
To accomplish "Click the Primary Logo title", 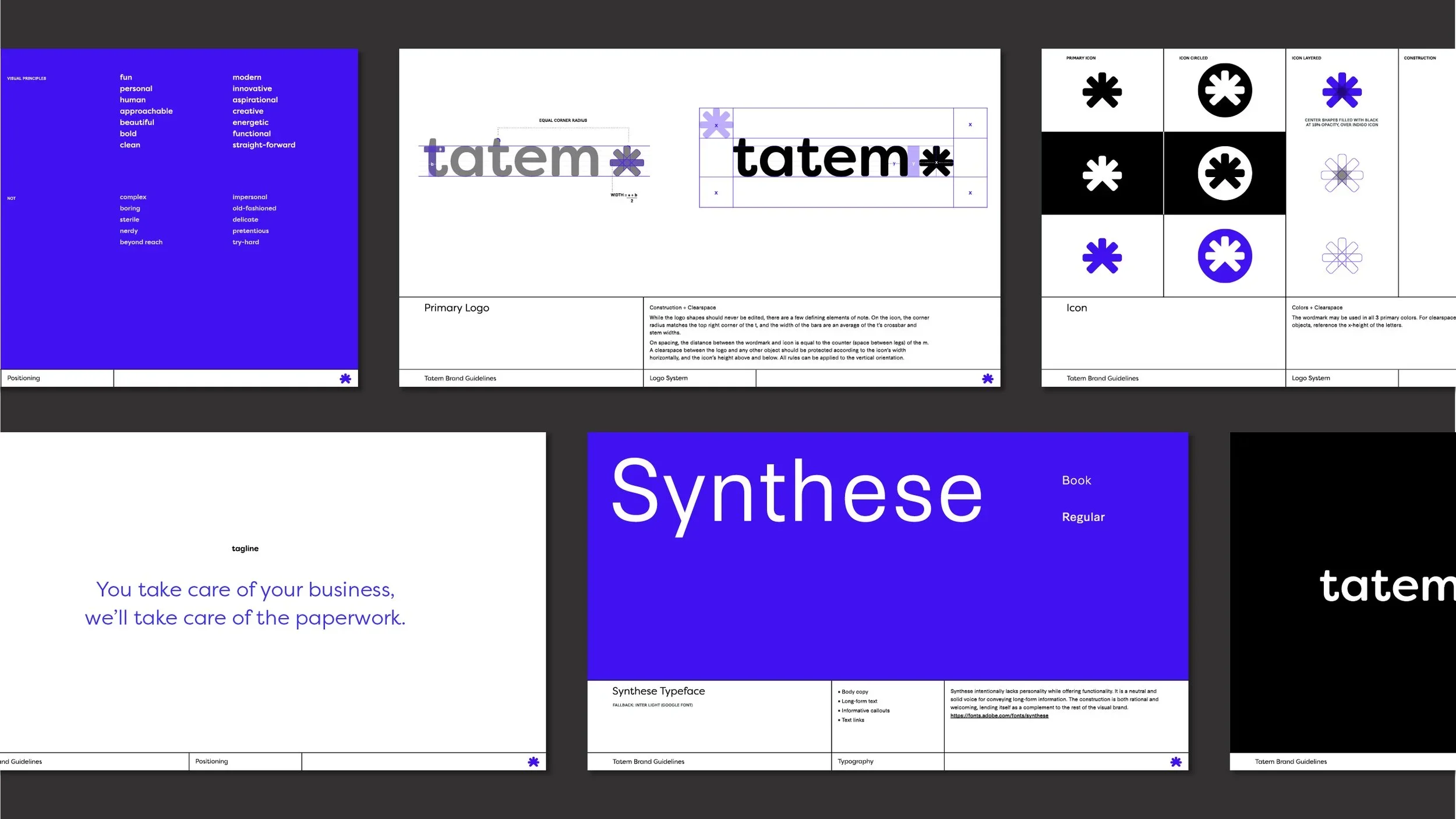I will click(x=457, y=308).
